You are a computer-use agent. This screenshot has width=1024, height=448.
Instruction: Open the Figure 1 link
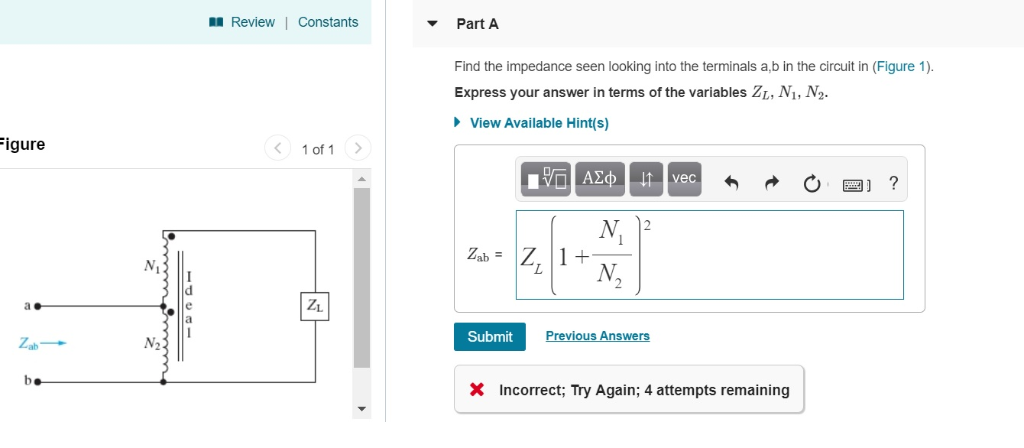[x=901, y=67]
